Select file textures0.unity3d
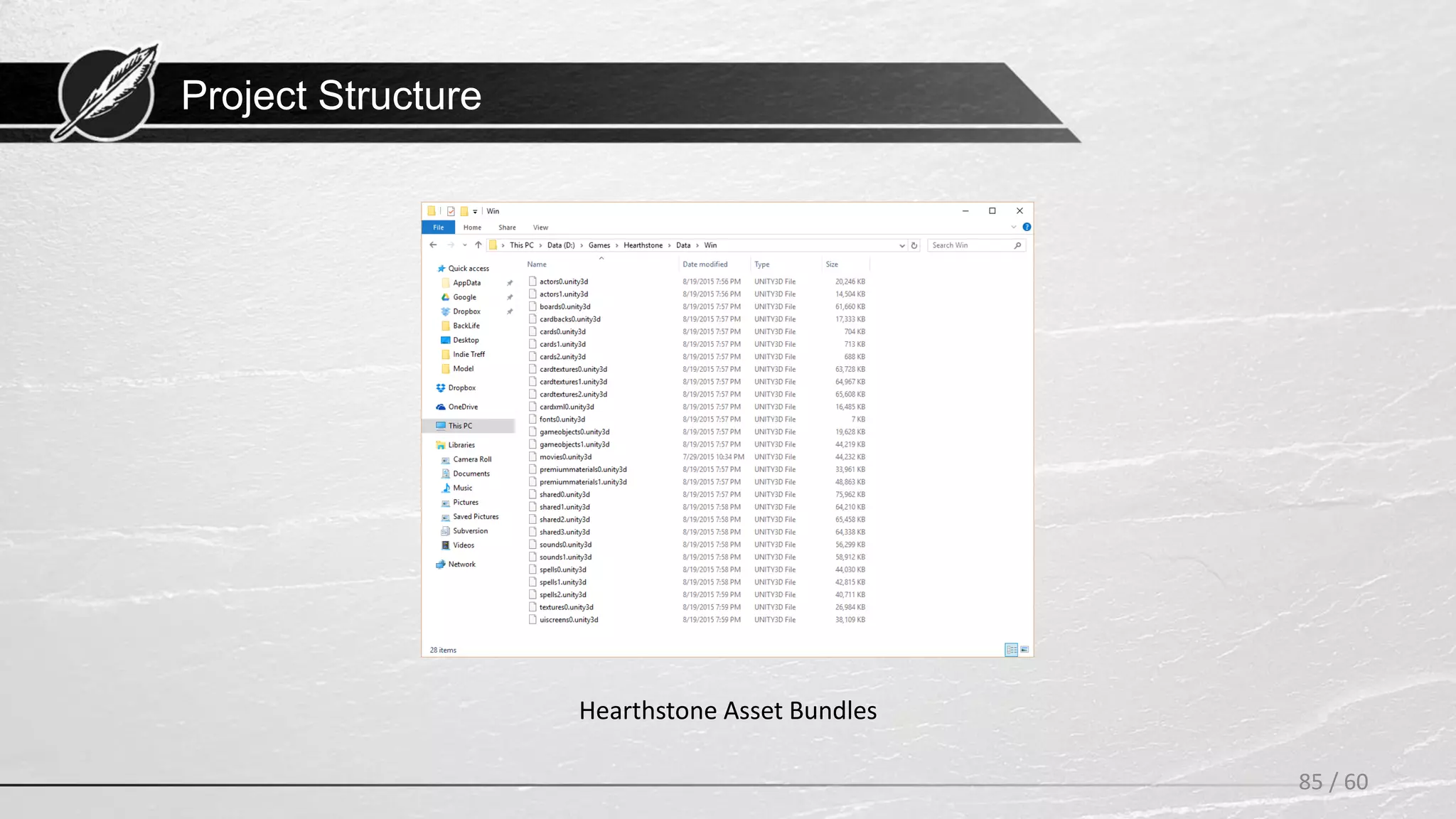 point(566,607)
